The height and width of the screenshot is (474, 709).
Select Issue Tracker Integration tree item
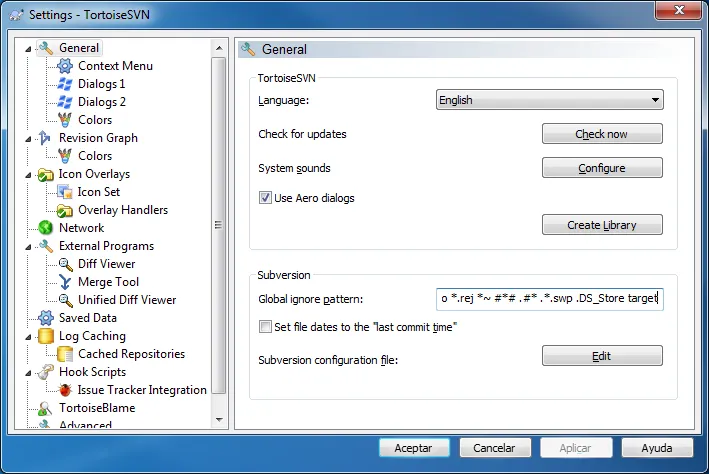(142, 390)
